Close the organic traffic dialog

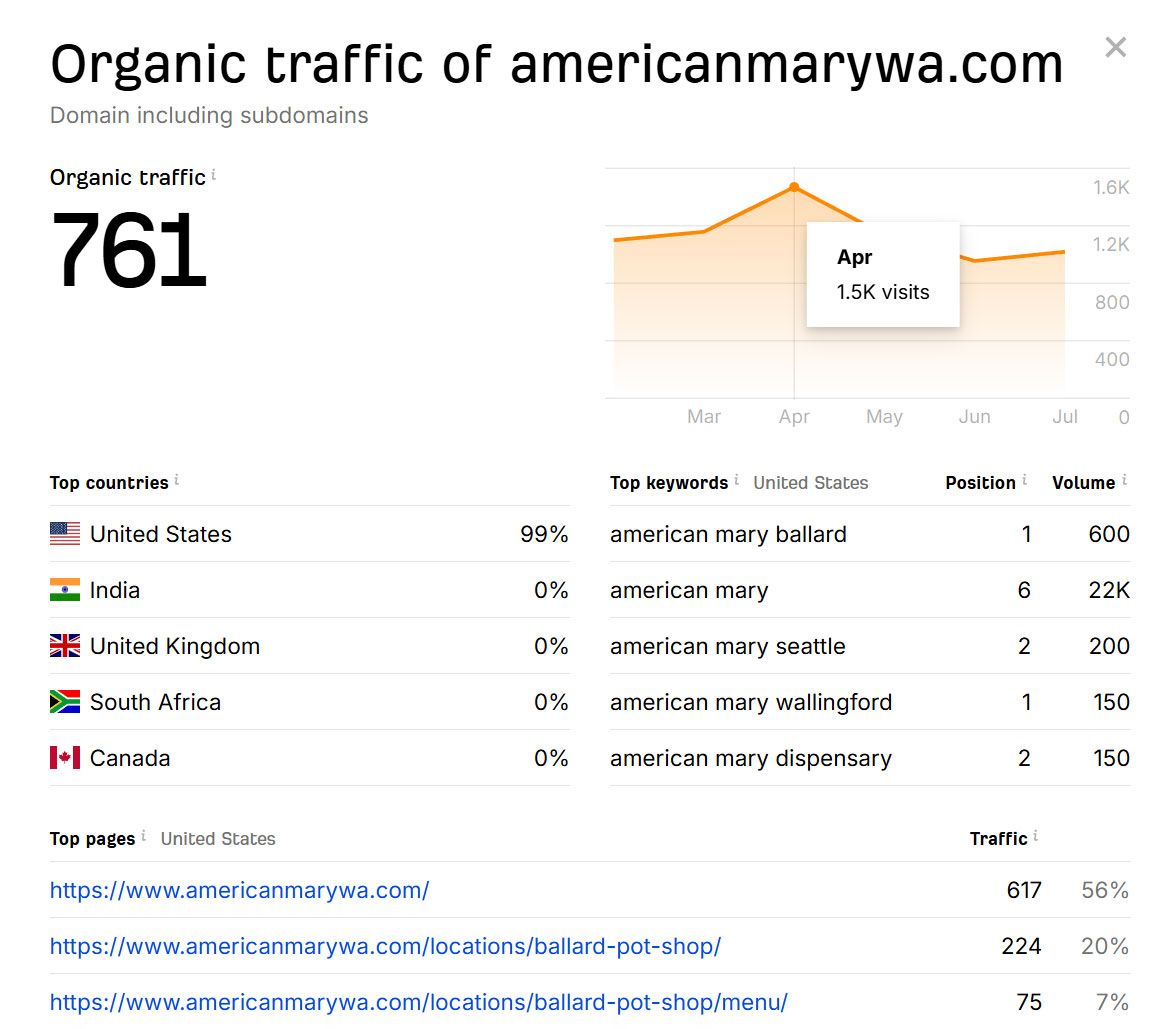click(1115, 47)
